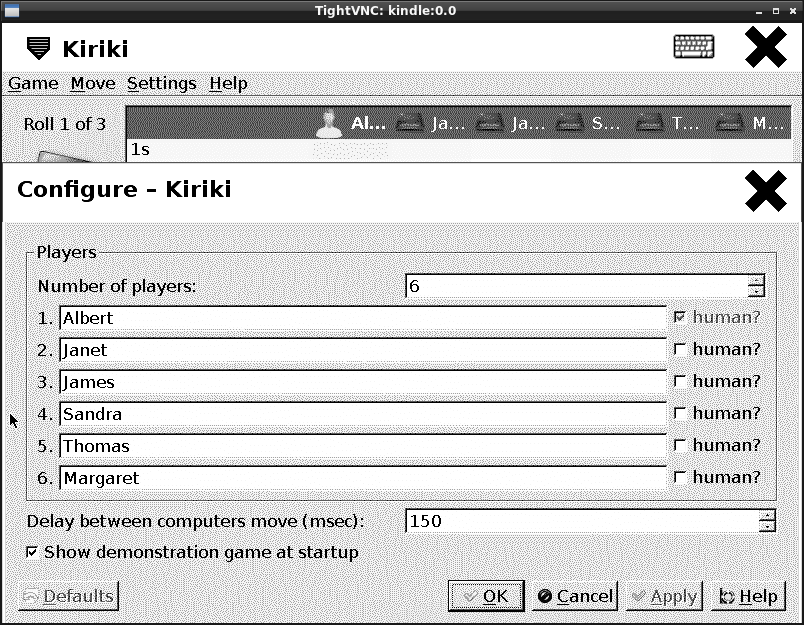Open TightVNC window menu icon in title bar
The width and height of the screenshot is (804, 625).
(11, 10)
